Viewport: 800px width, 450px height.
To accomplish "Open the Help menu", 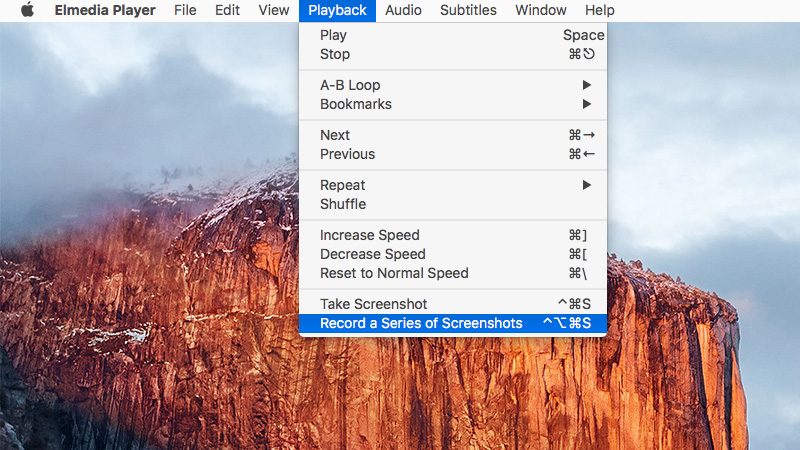I will (x=599, y=10).
